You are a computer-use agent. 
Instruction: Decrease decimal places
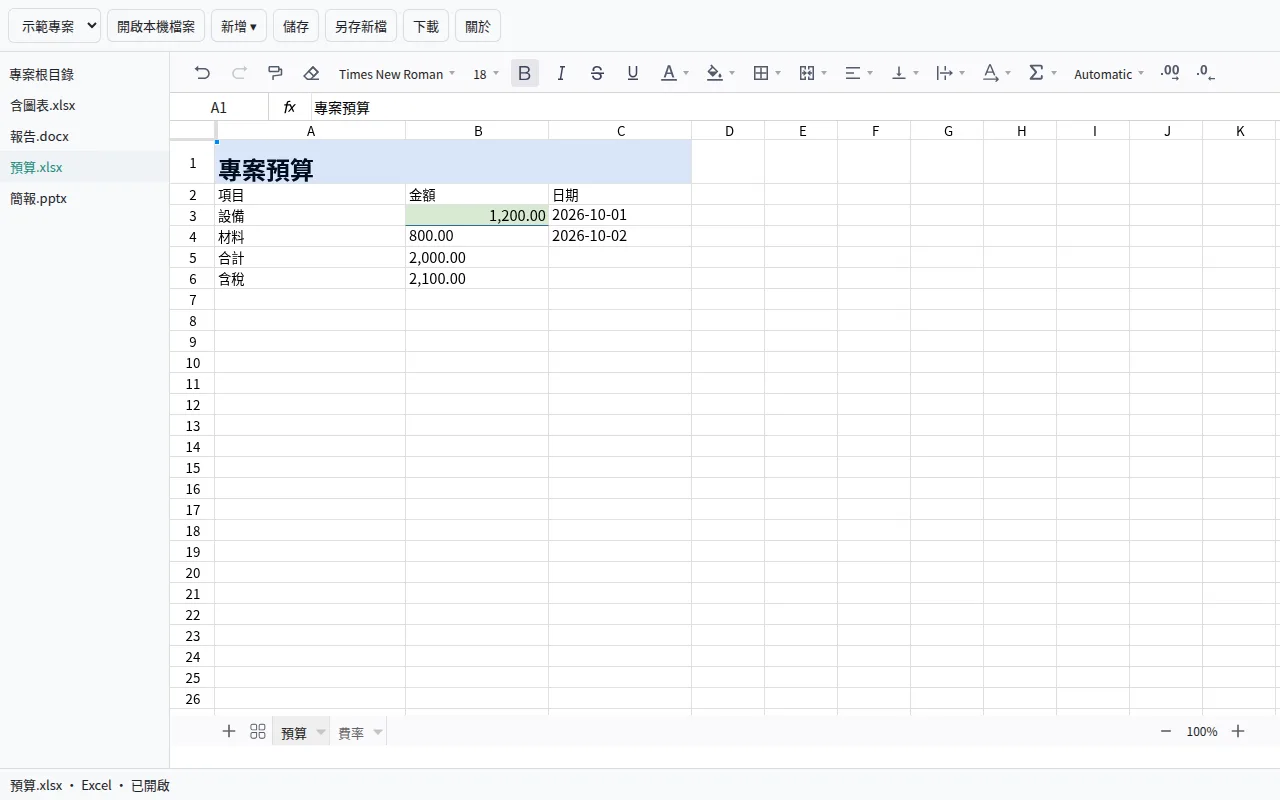tap(1206, 73)
